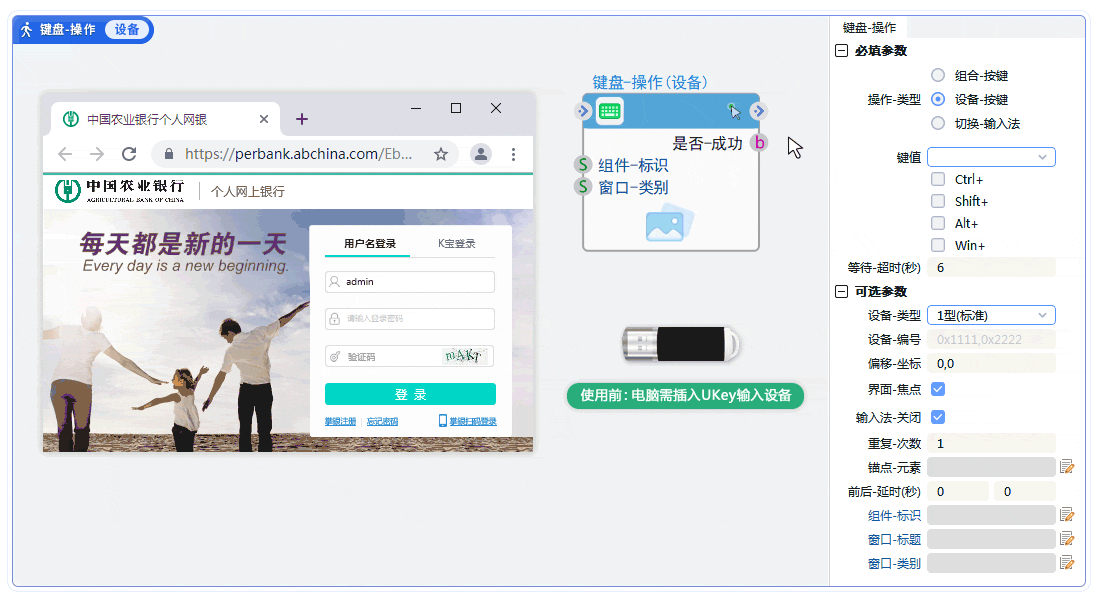Click the second 前后-延时(秒) field

(x=1024, y=491)
